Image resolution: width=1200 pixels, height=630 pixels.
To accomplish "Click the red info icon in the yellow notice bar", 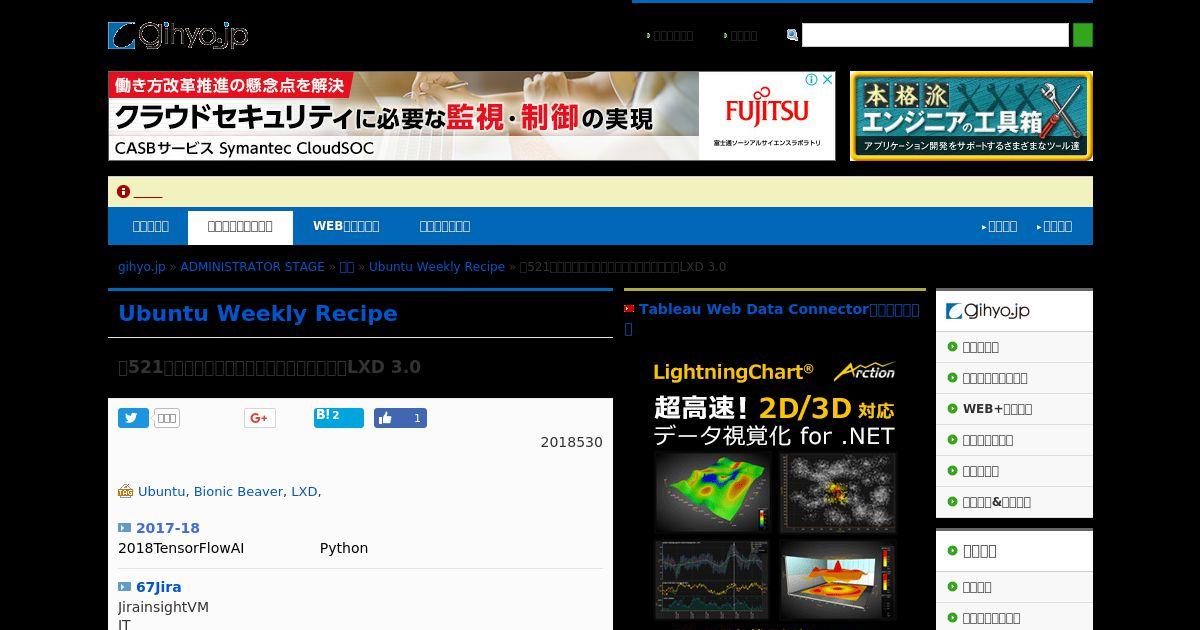I will click(123, 191).
